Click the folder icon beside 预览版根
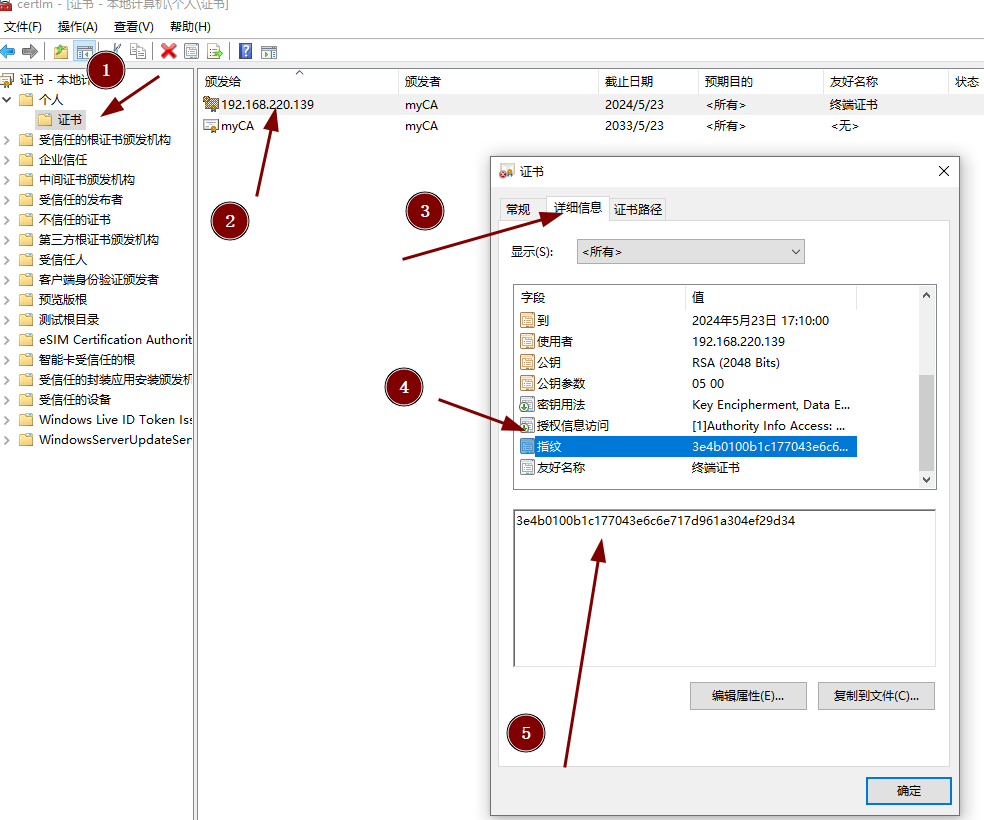 [x=26, y=299]
